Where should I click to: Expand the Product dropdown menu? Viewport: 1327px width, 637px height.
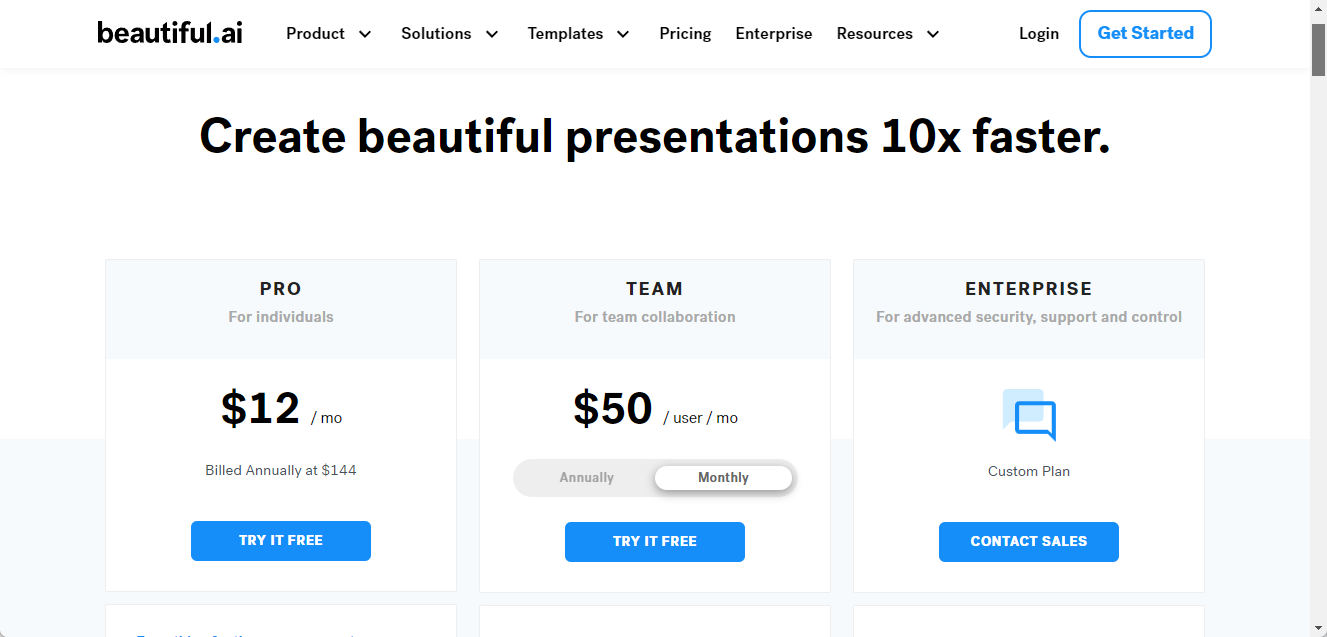329,34
